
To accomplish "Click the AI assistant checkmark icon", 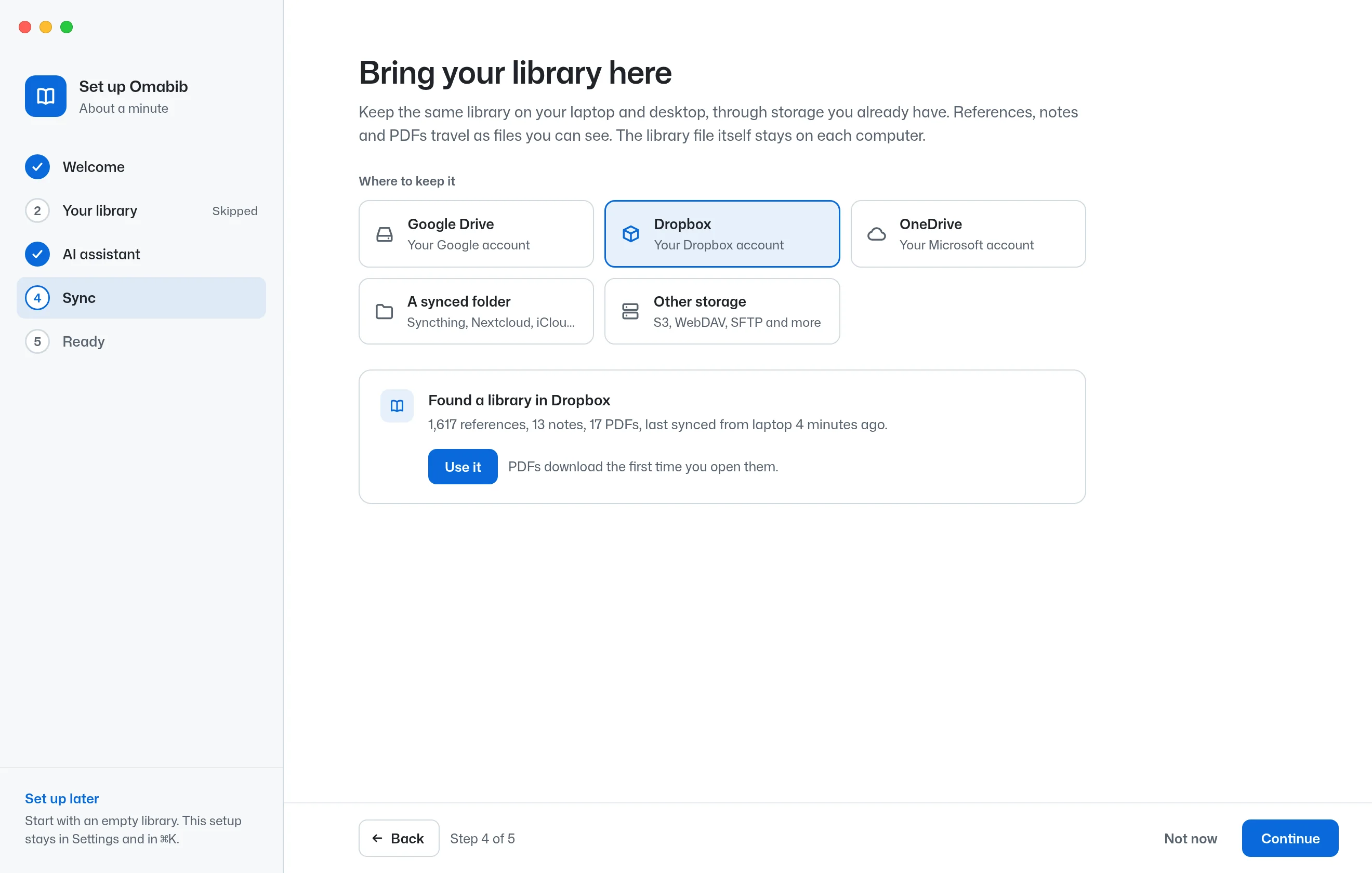I will (x=37, y=254).
